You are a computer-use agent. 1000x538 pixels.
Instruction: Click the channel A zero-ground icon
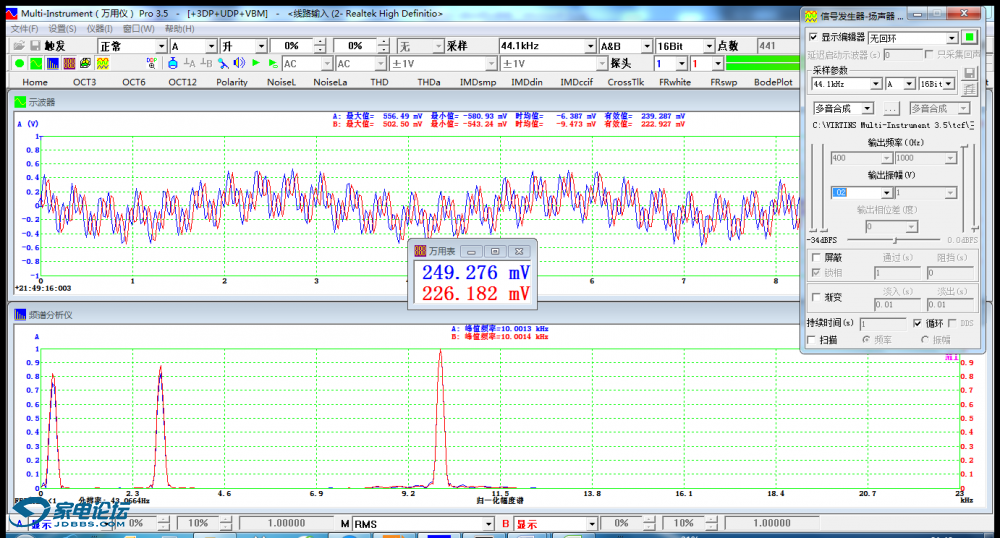(x=189, y=63)
